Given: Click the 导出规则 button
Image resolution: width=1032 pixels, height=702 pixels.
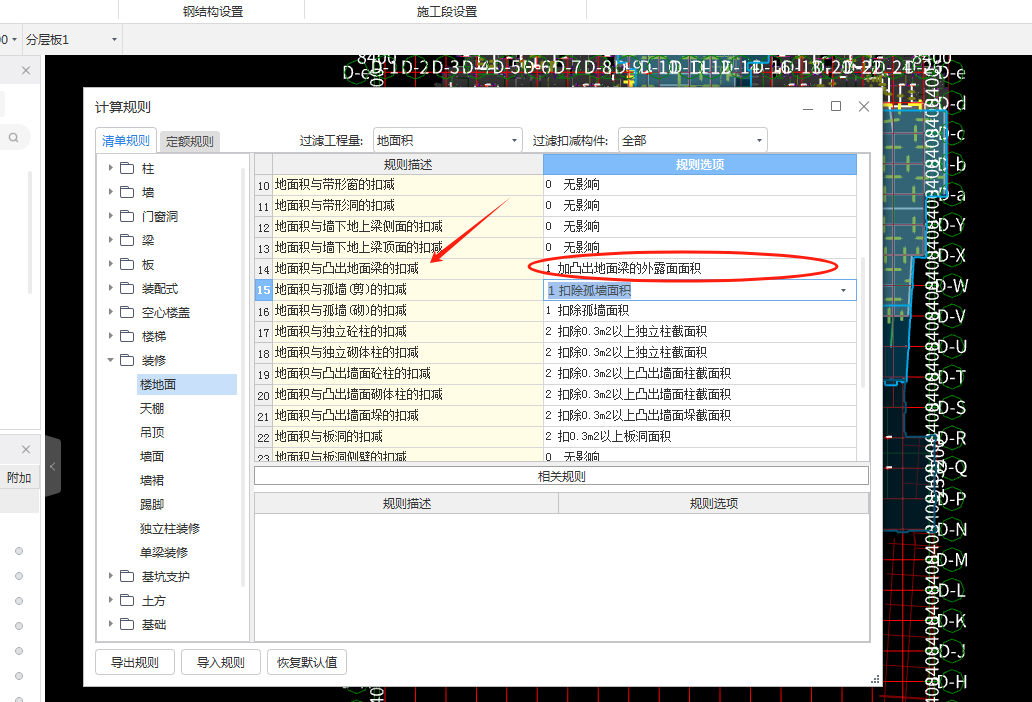Looking at the screenshot, I should [x=135, y=662].
